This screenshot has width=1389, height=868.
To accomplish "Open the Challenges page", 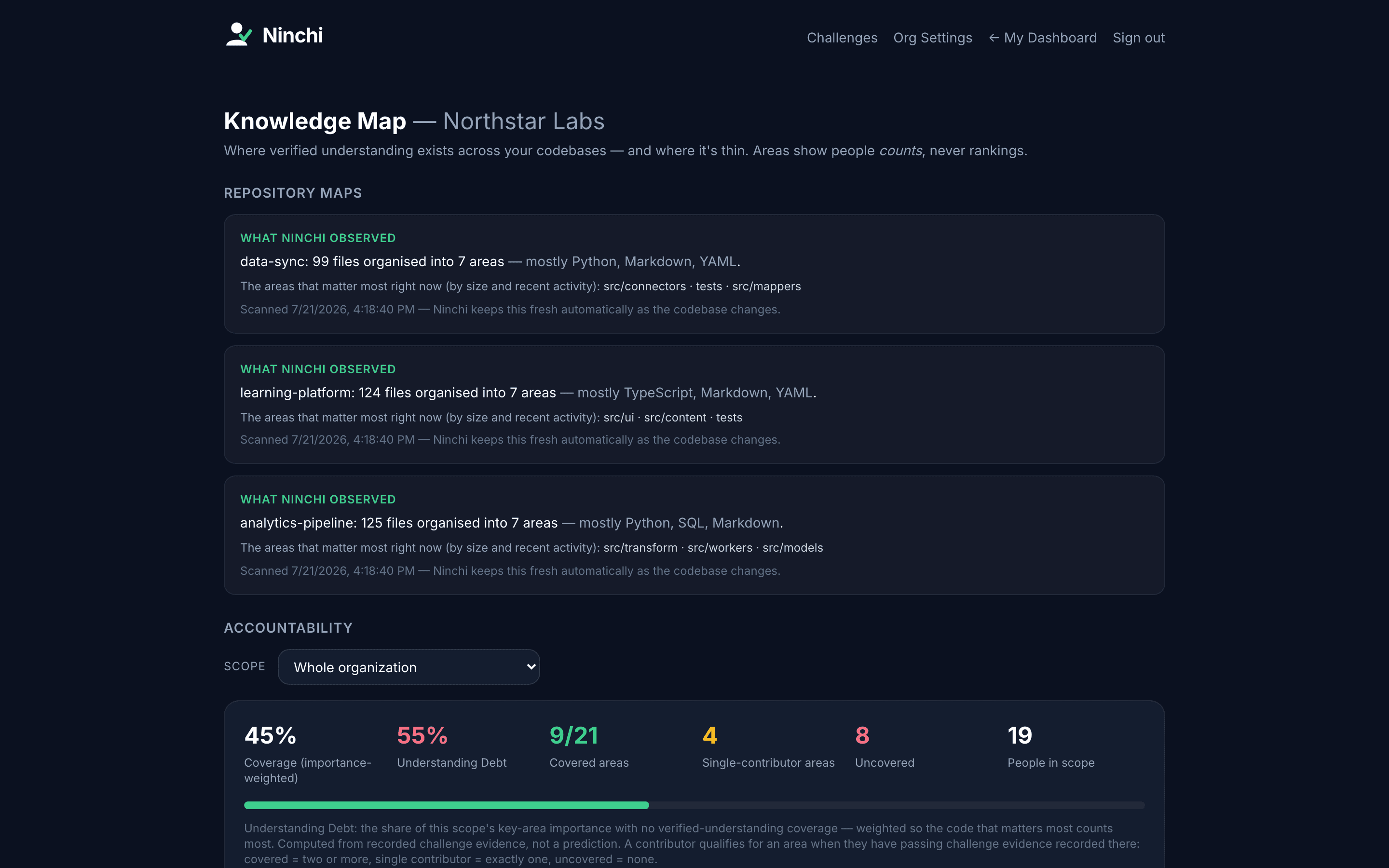I will pyautogui.click(x=842, y=38).
